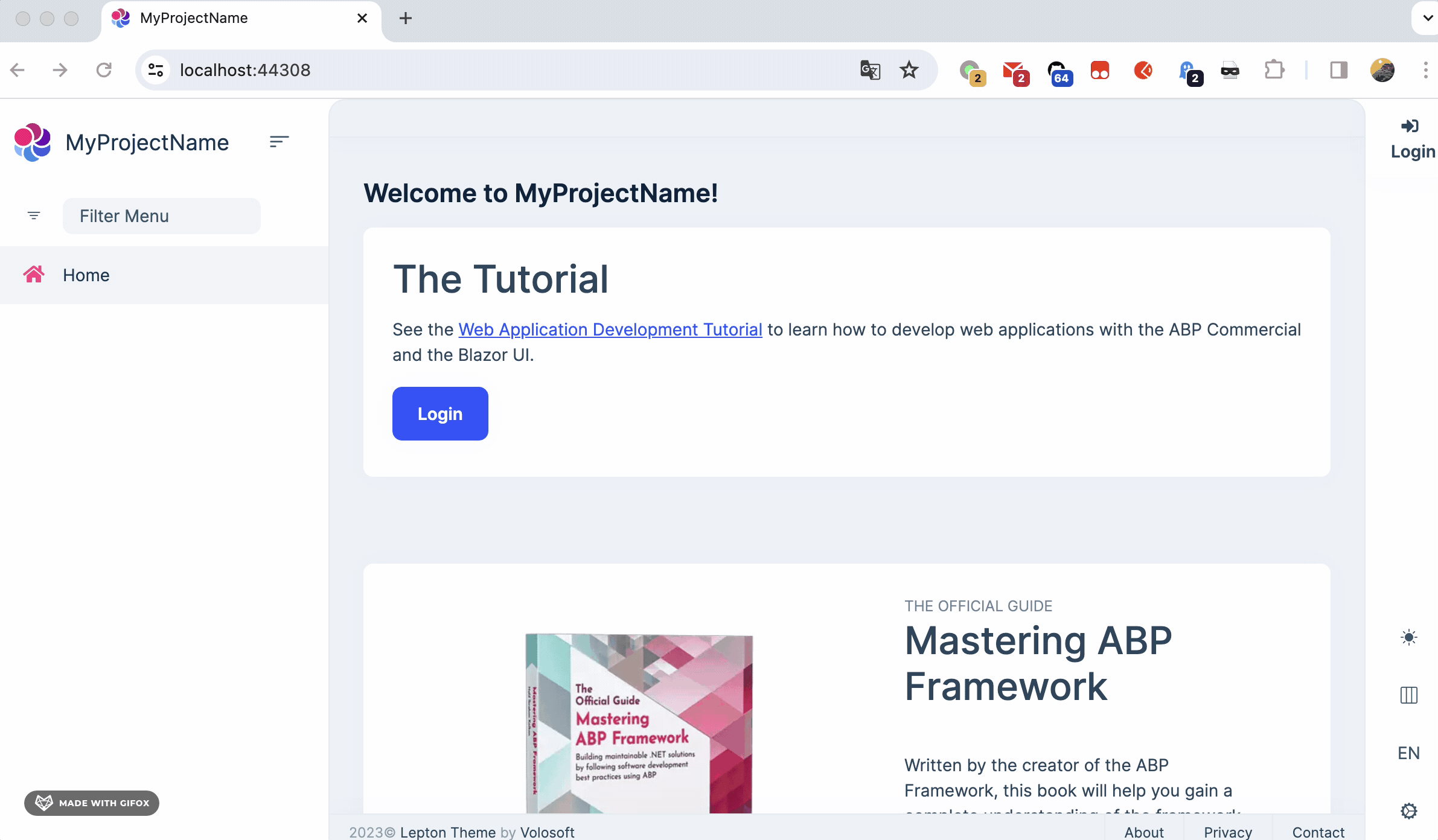
Task: Open the EN language selector
Action: (1408, 753)
